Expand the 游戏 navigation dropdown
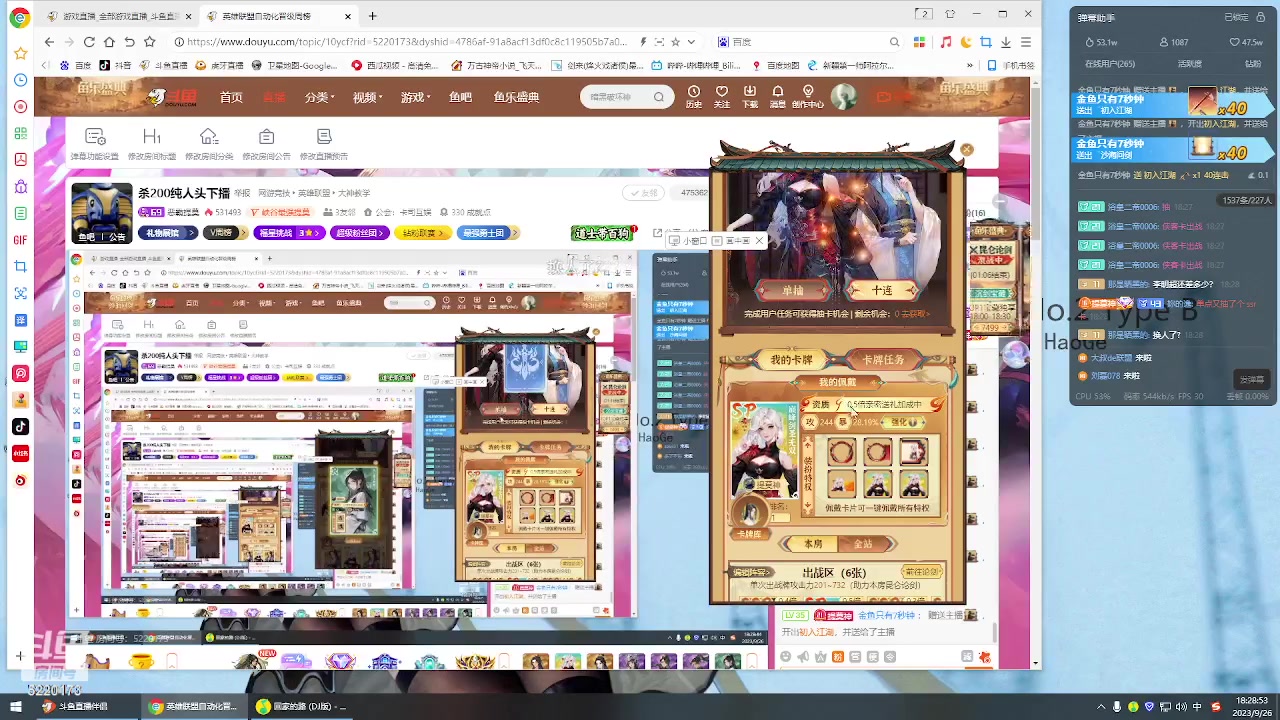 click(x=414, y=97)
